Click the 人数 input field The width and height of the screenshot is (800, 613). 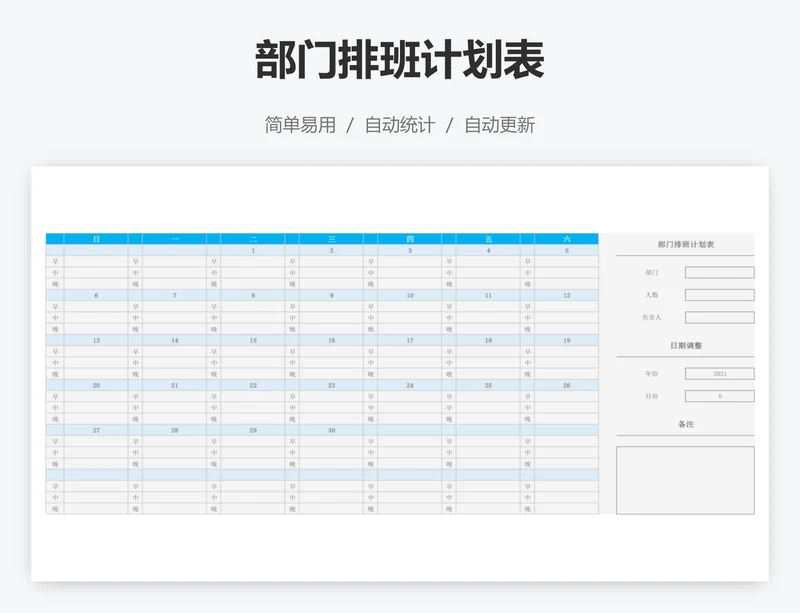point(719,295)
